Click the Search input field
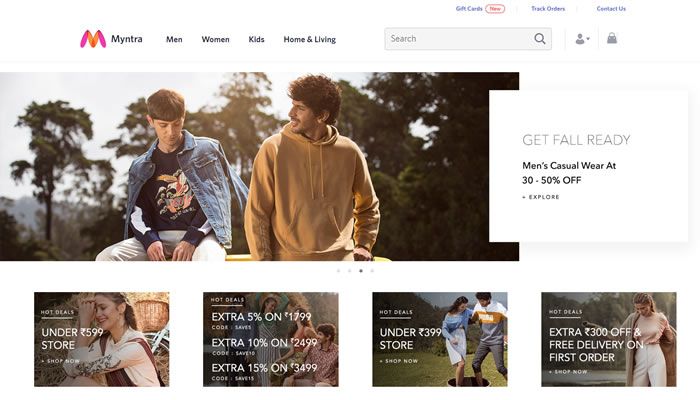Viewport: 700px width, 400px height. pos(455,39)
